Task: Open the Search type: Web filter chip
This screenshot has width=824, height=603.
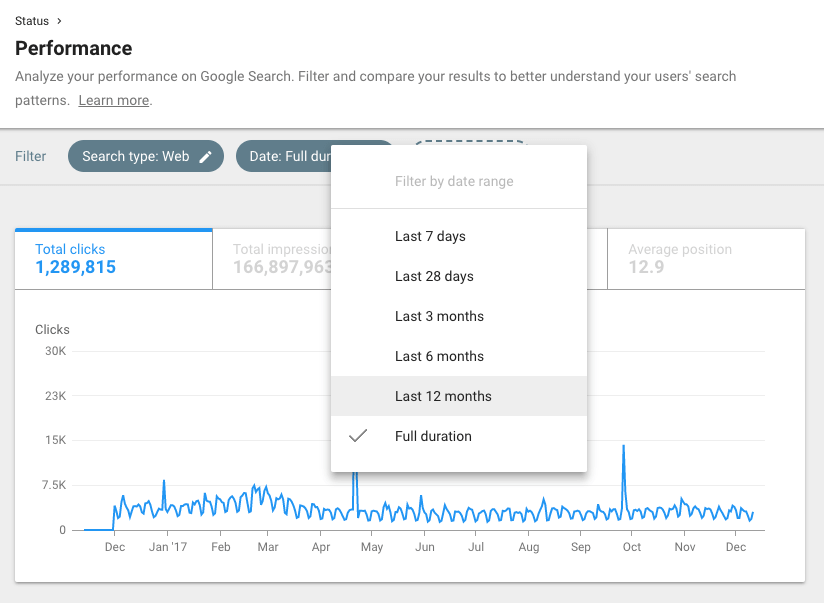Action: (x=146, y=156)
